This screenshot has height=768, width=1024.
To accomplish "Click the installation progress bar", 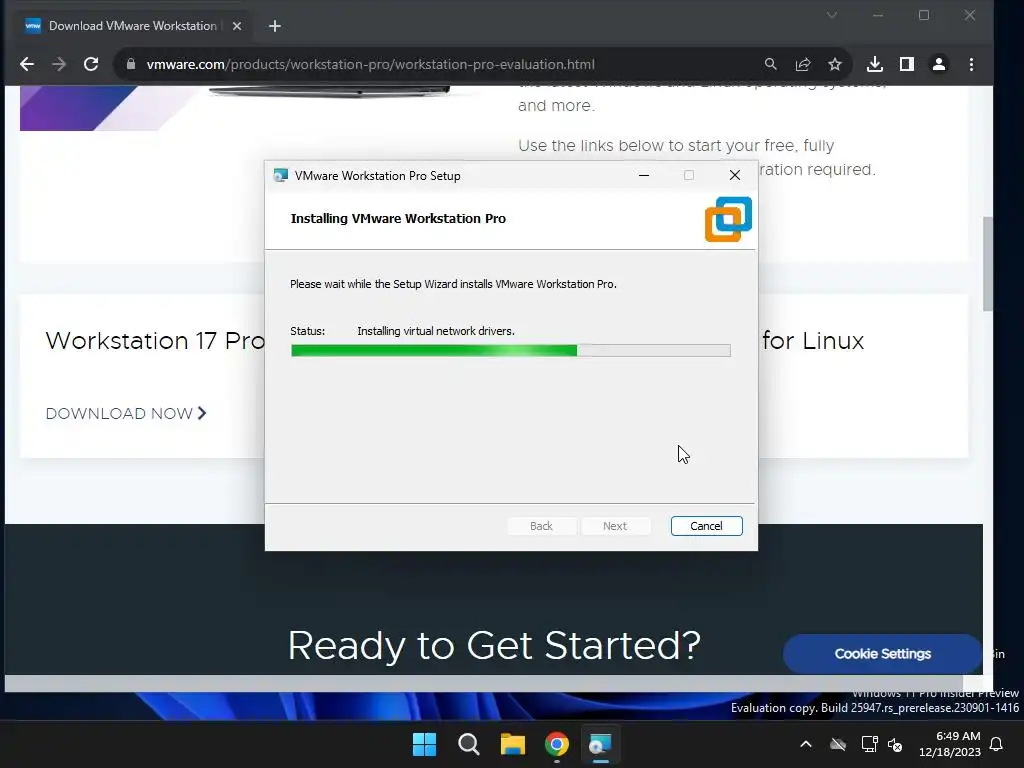I will (511, 351).
